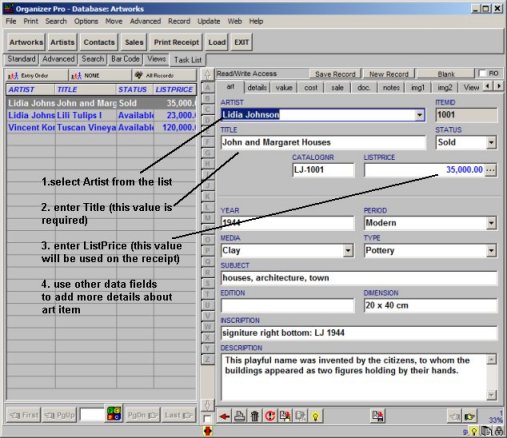Click the red circular C icon
507x438 pixels.
click(x=270, y=416)
